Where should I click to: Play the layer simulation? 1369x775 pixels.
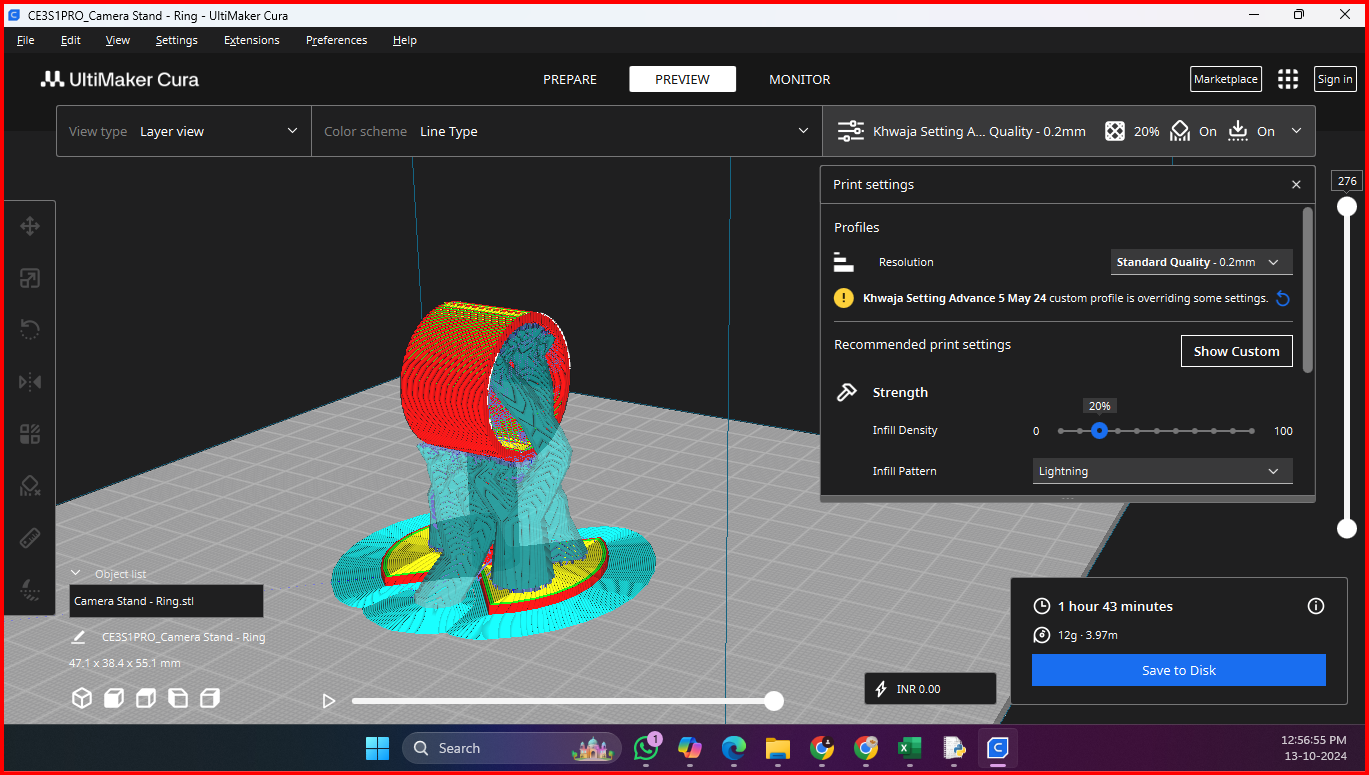(x=328, y=701)
